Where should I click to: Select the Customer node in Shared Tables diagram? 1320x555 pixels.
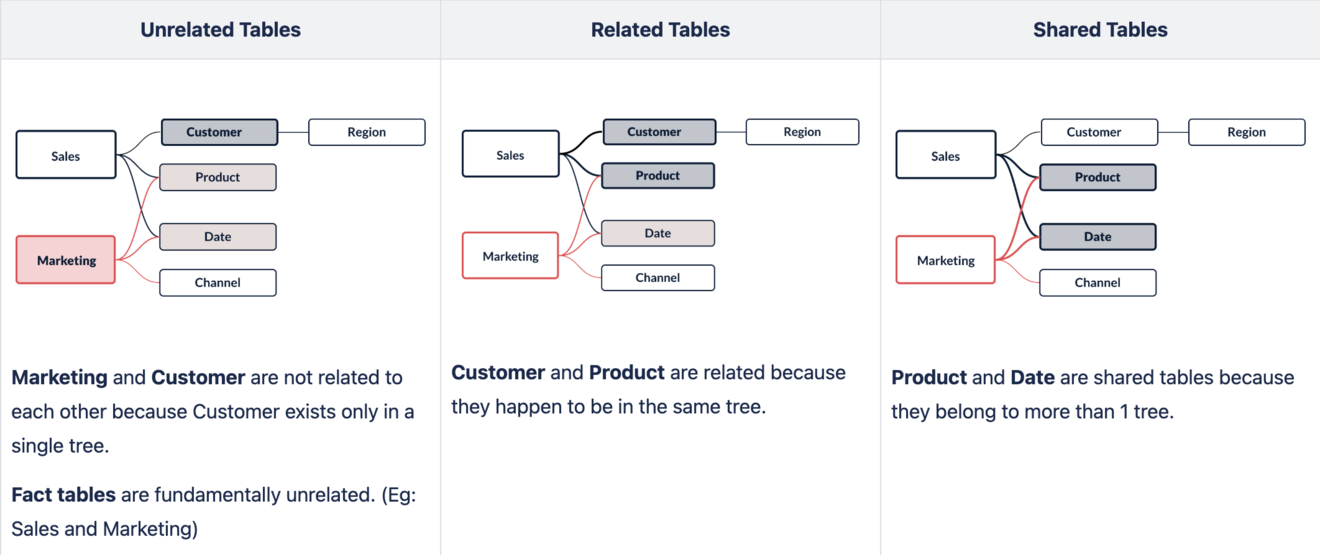pos(1099,132)
